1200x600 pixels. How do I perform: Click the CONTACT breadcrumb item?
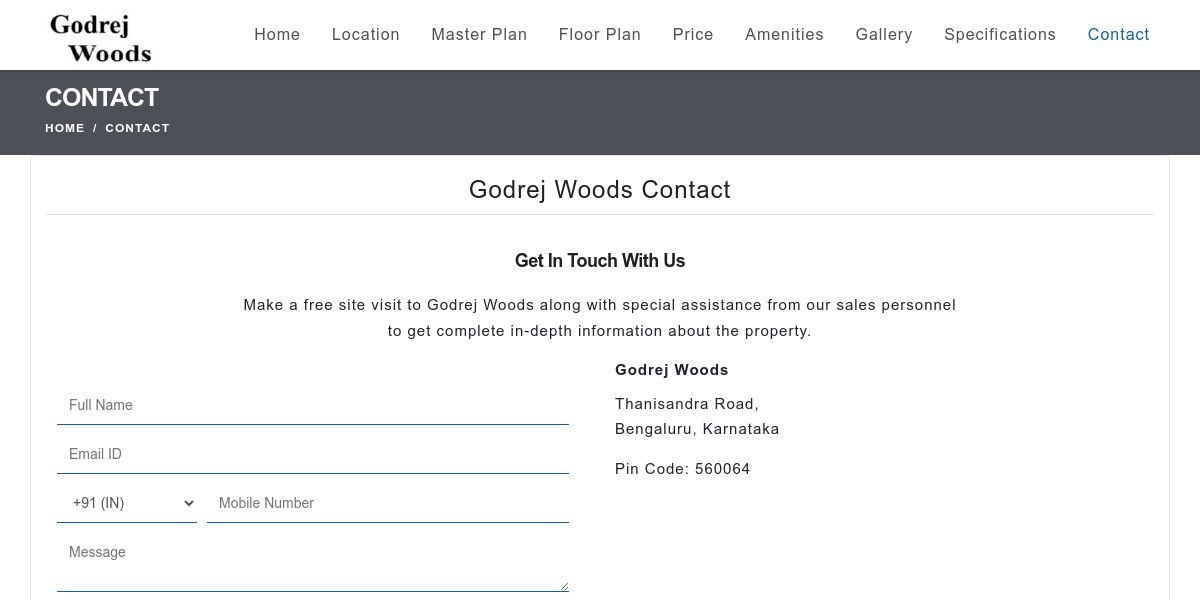click(137, 128)
